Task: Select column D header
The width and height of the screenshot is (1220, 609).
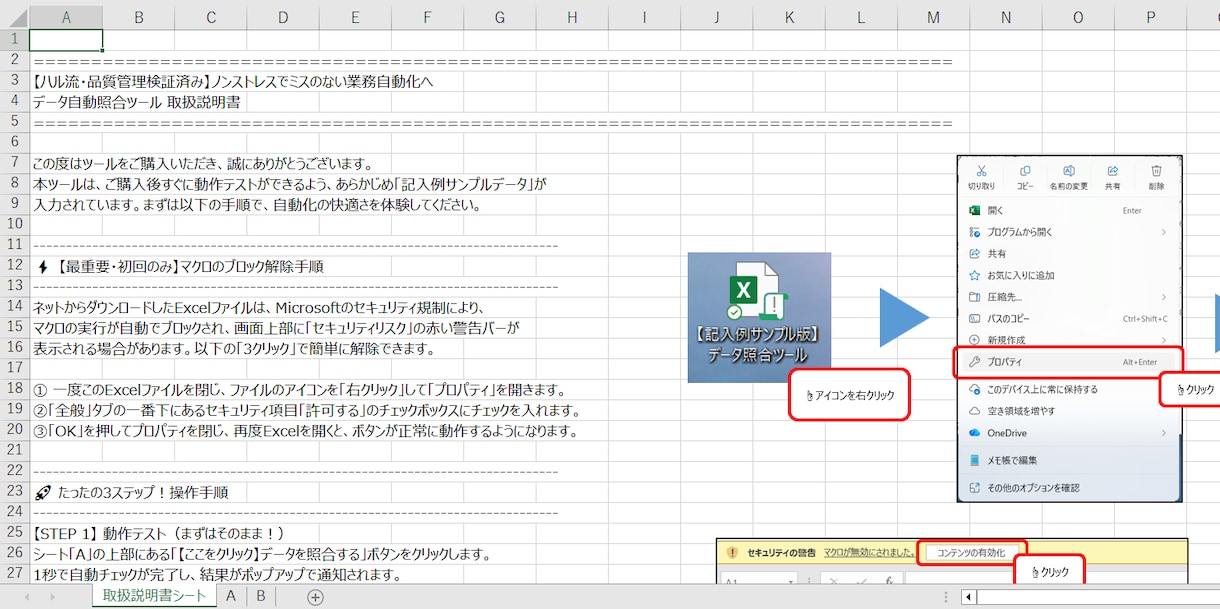Action: [283, 17]
